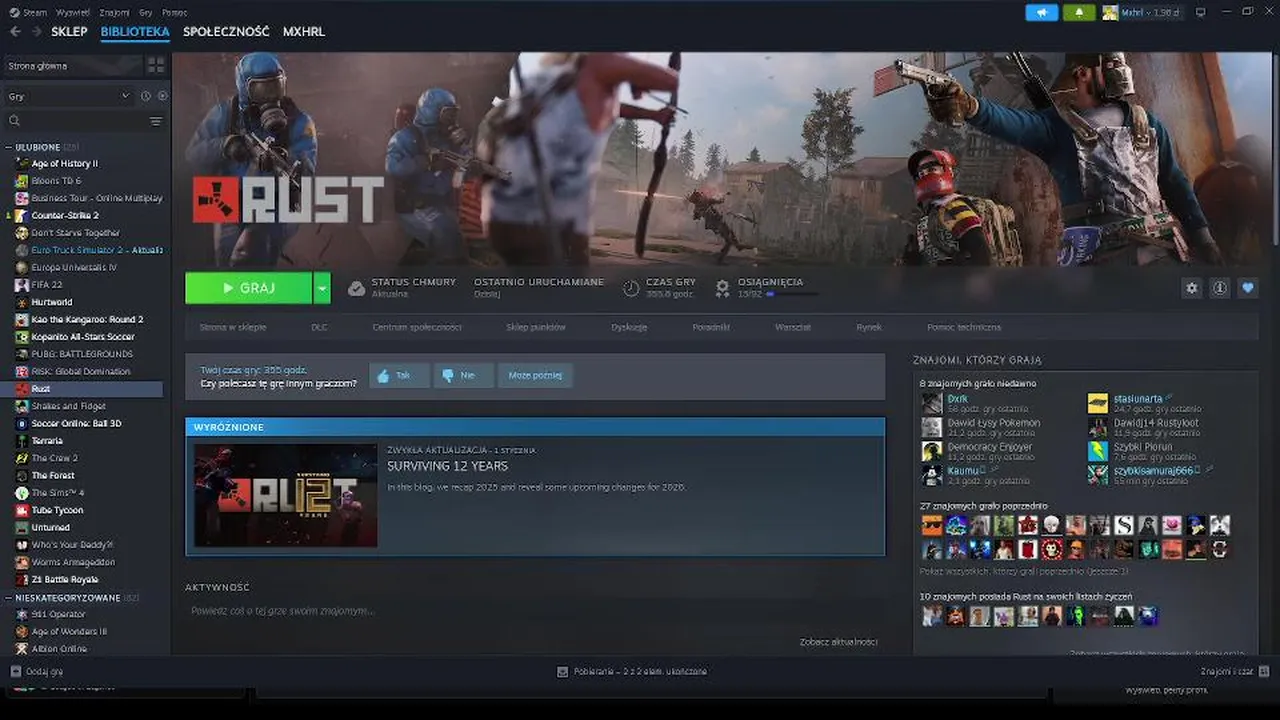Select Counter-Strike 2 in the library
The height and width of the screenshot is (720, 1280).
point(65,215)
